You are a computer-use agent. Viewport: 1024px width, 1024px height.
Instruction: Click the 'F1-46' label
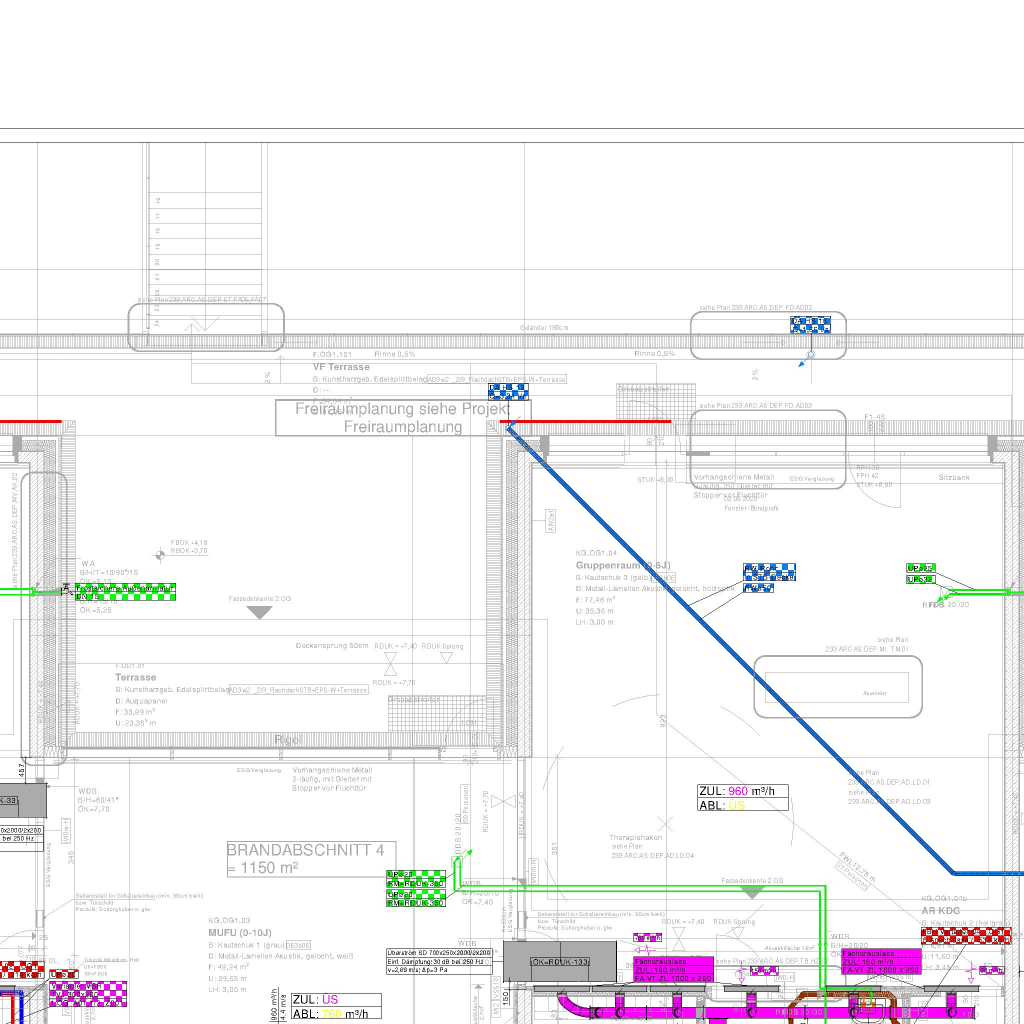pyautogui.click(x=874, y=417)
